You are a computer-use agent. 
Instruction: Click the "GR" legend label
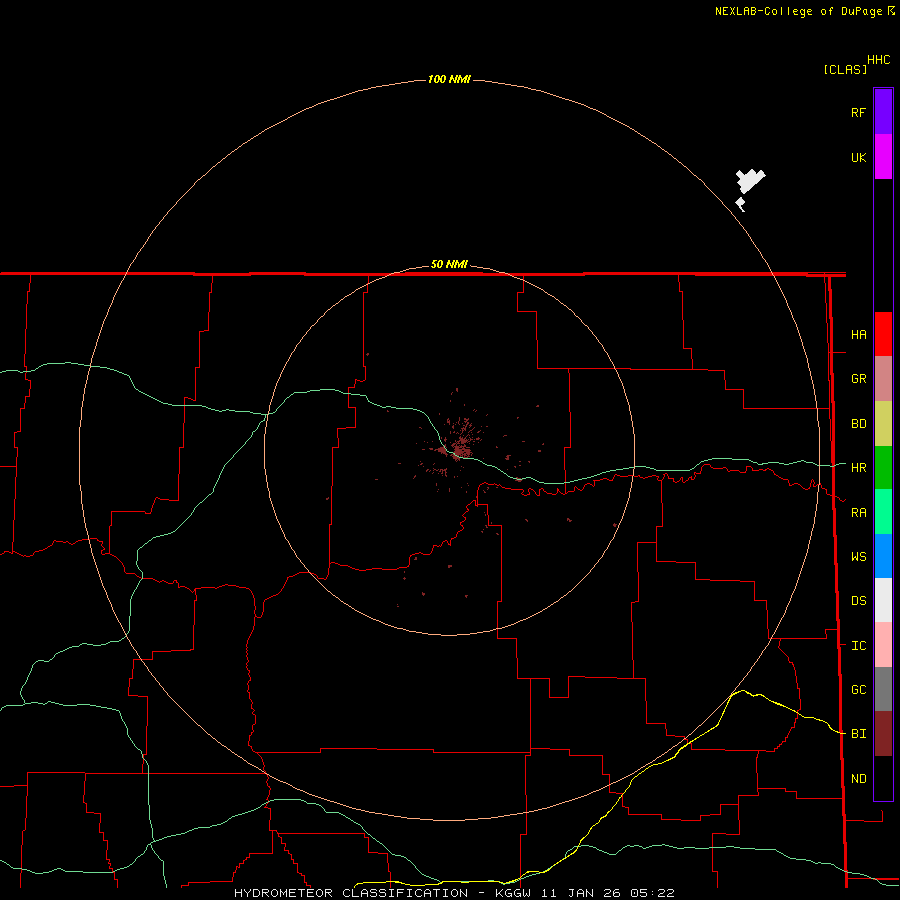(859, 378)
